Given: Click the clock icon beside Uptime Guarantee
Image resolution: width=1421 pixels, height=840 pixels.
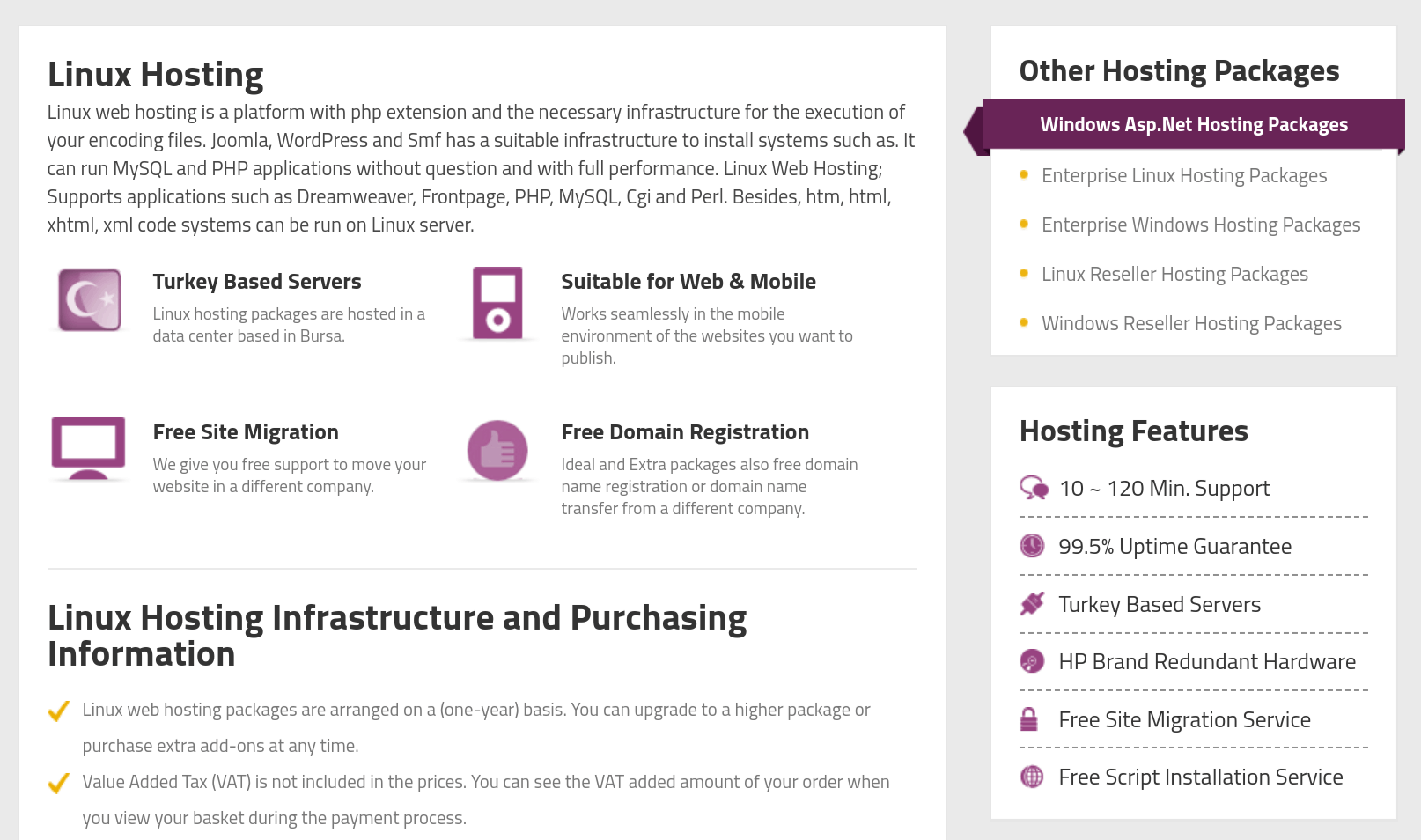Looking at the screenshot, I should tap(1032, 546).
